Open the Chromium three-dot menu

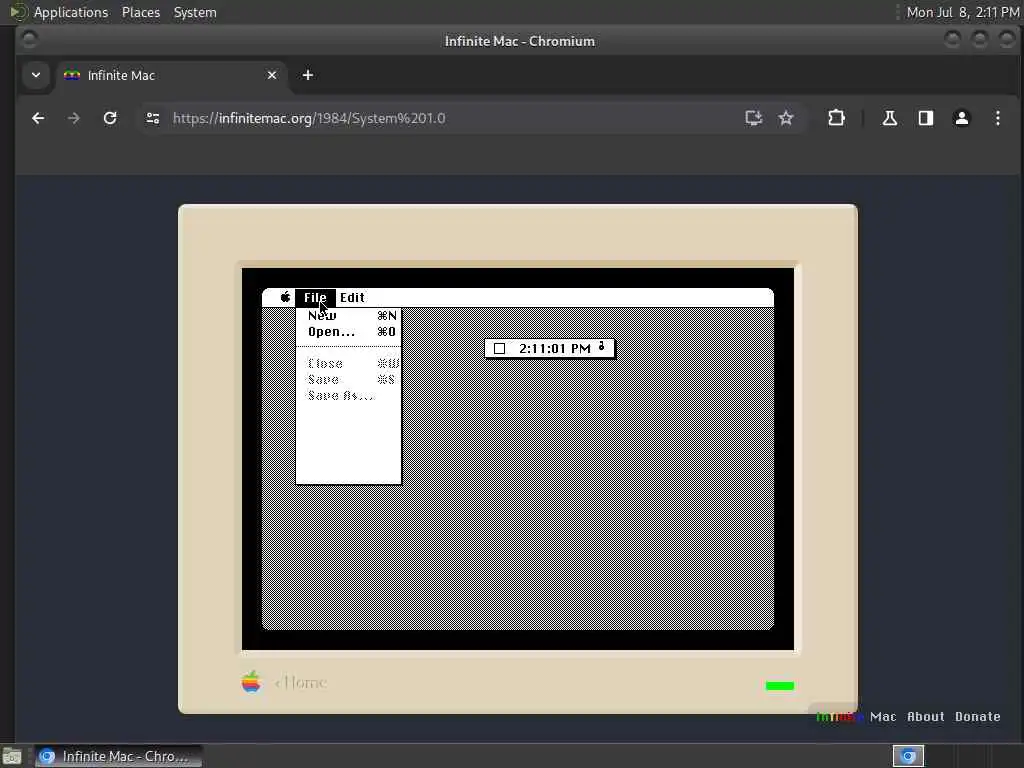[x=997, y=118]
